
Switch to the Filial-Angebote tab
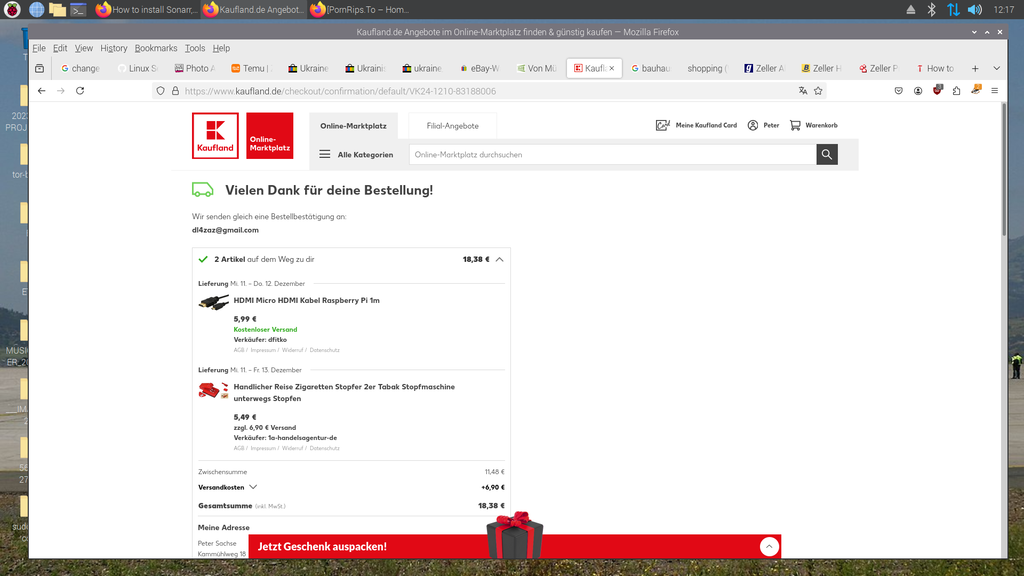coord(453,126)
